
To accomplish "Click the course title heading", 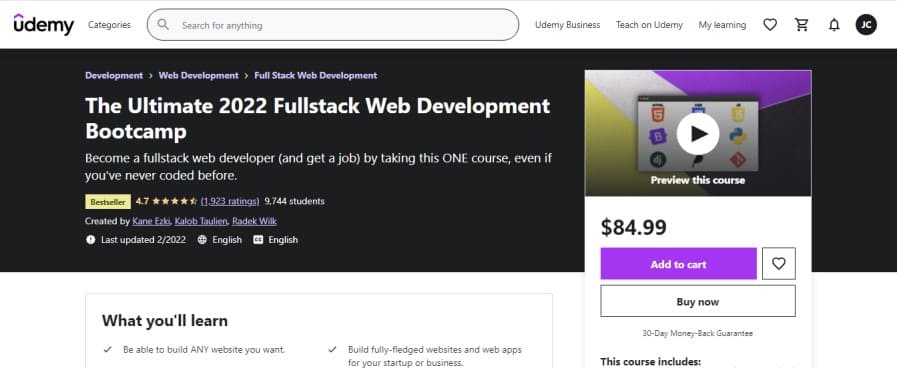I will click(x=317, y=118).
